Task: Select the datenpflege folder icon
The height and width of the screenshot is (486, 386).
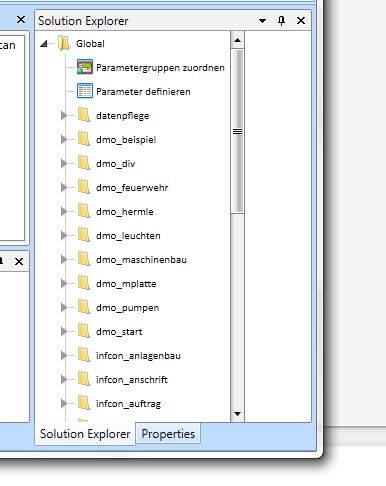Action: [84, 115]
